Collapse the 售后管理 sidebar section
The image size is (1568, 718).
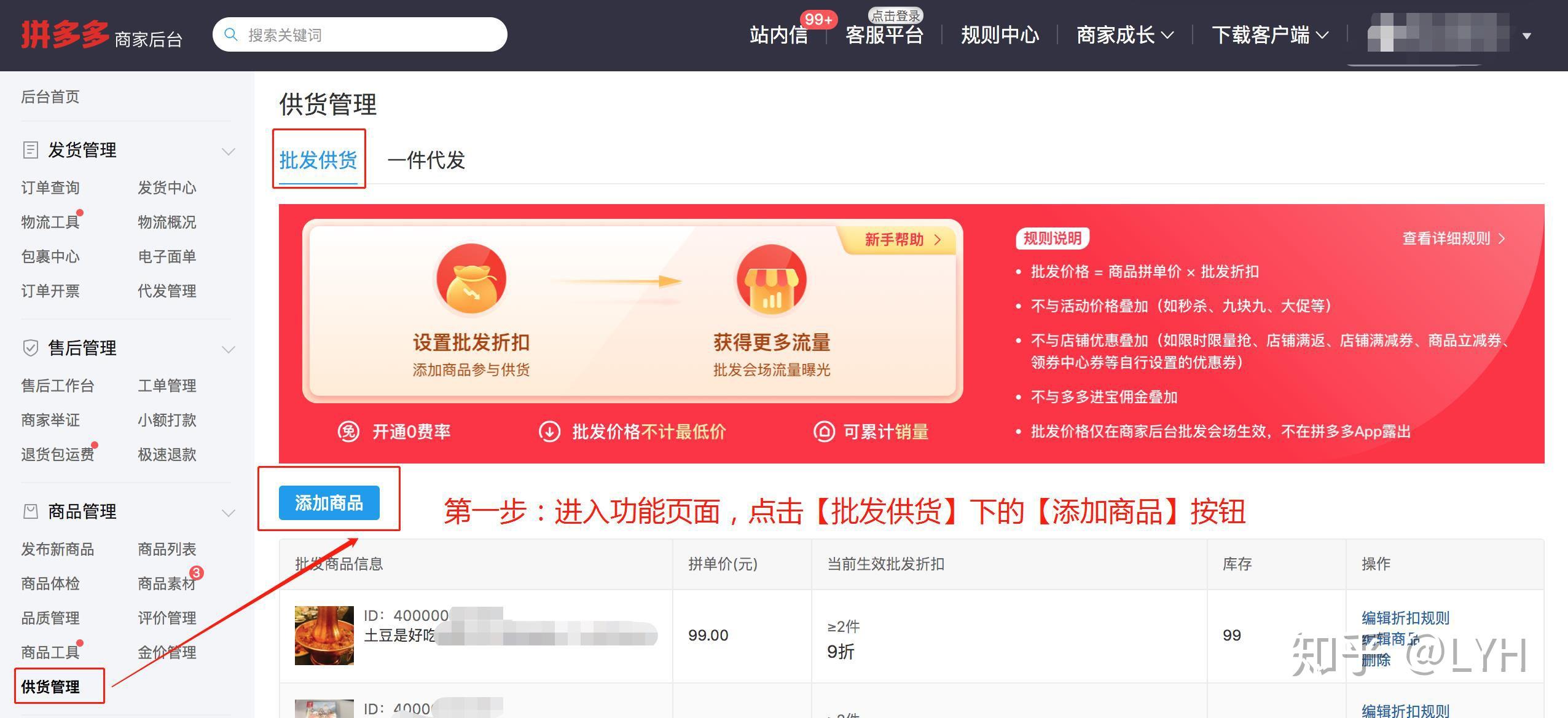229,349
